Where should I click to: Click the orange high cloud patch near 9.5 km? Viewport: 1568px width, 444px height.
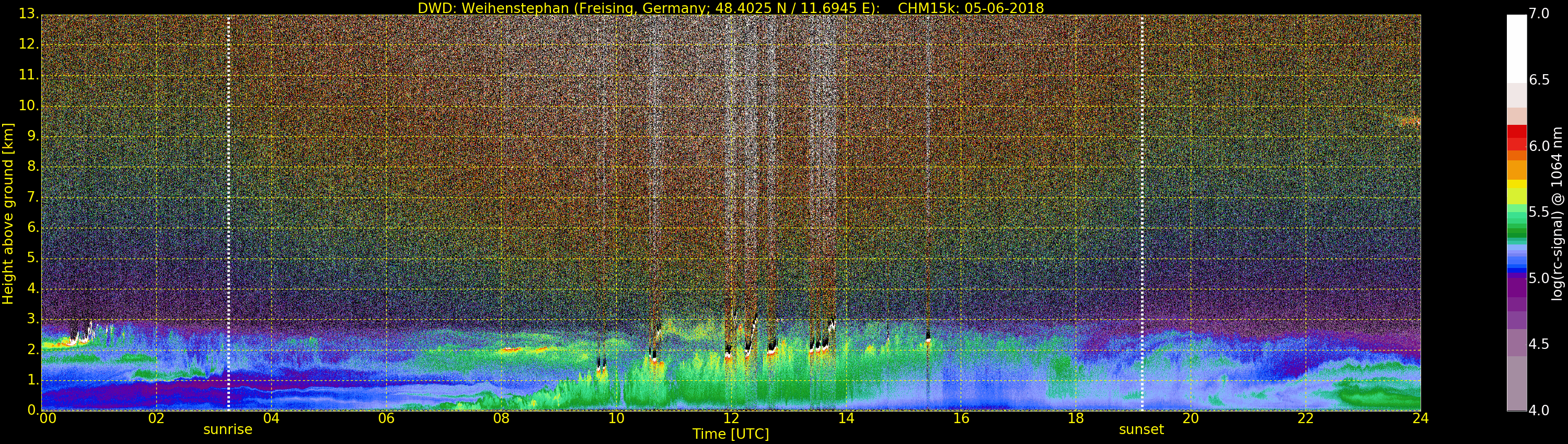pos(1410,122)
